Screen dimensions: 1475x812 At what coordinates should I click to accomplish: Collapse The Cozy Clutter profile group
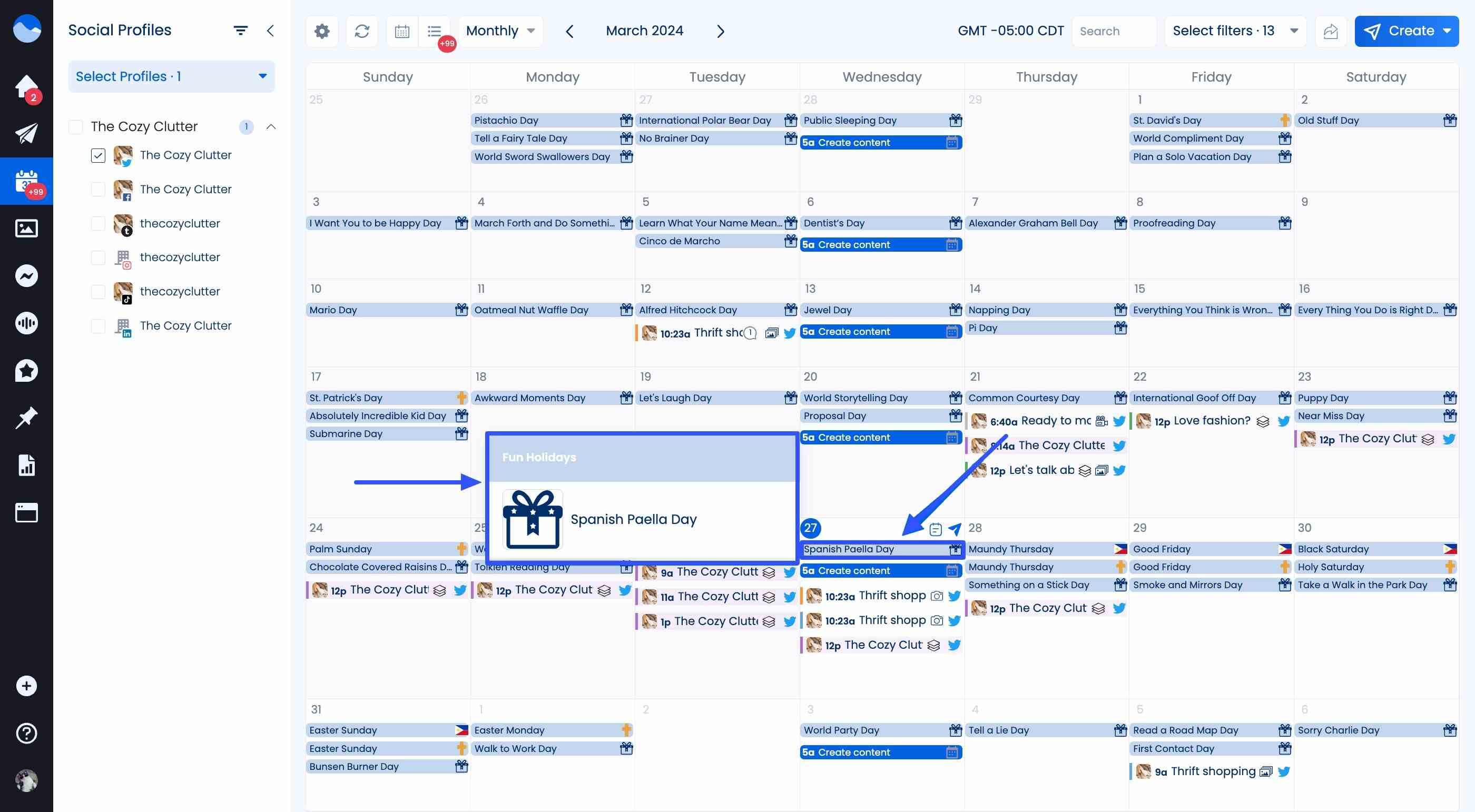(271, 126)
